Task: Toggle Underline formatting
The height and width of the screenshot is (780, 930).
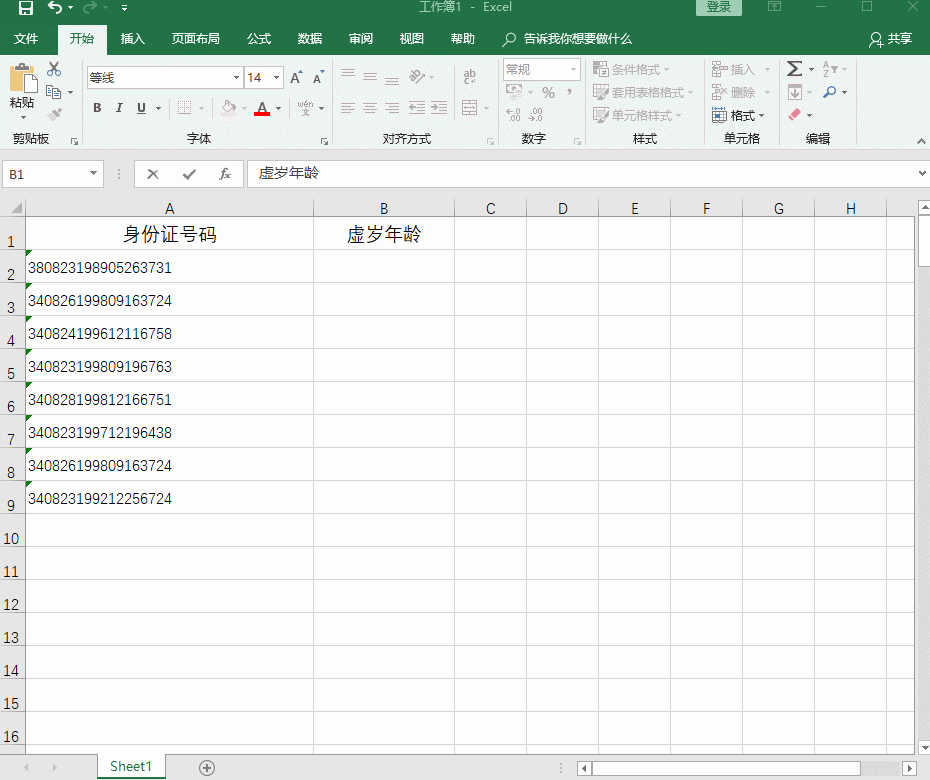Action: (141, 108)
